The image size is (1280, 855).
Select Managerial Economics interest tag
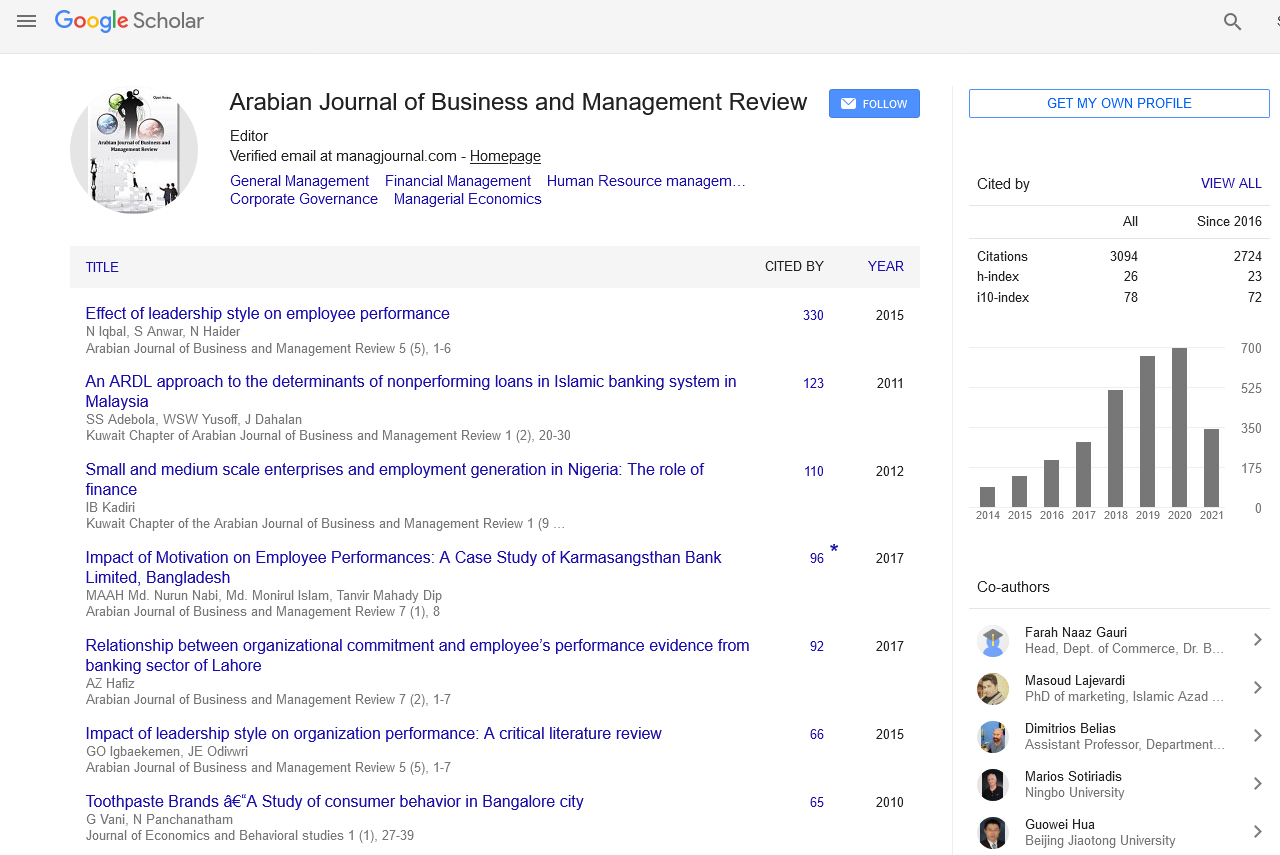tap(468, 199)
